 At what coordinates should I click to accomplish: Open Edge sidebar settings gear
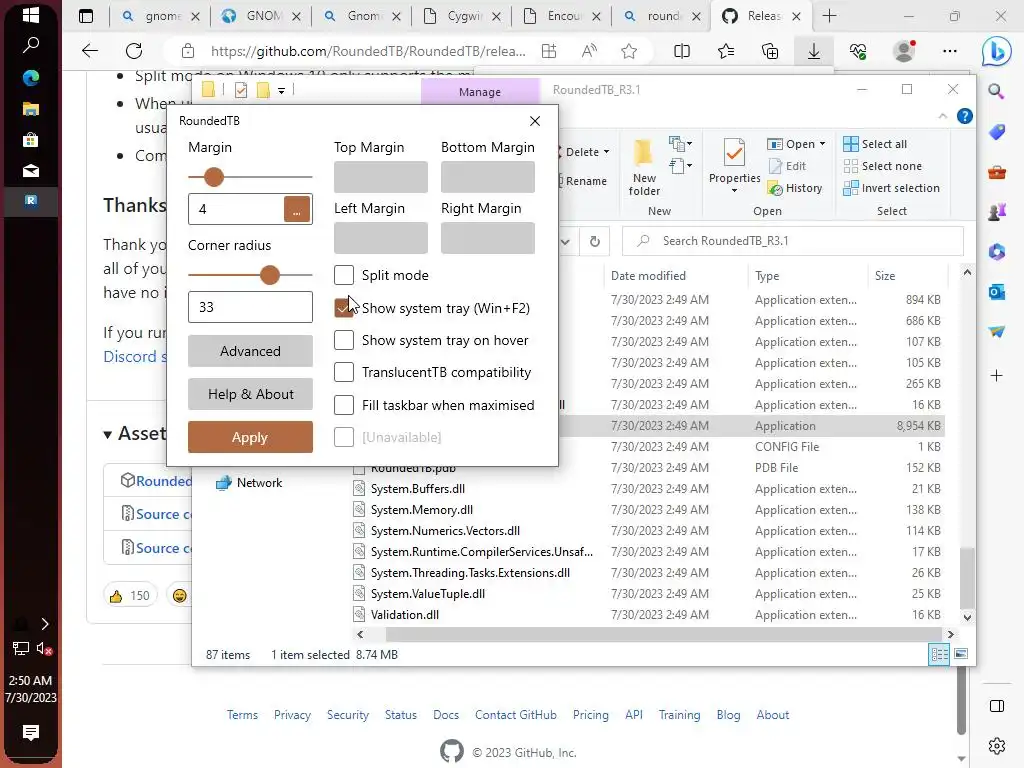997,745
